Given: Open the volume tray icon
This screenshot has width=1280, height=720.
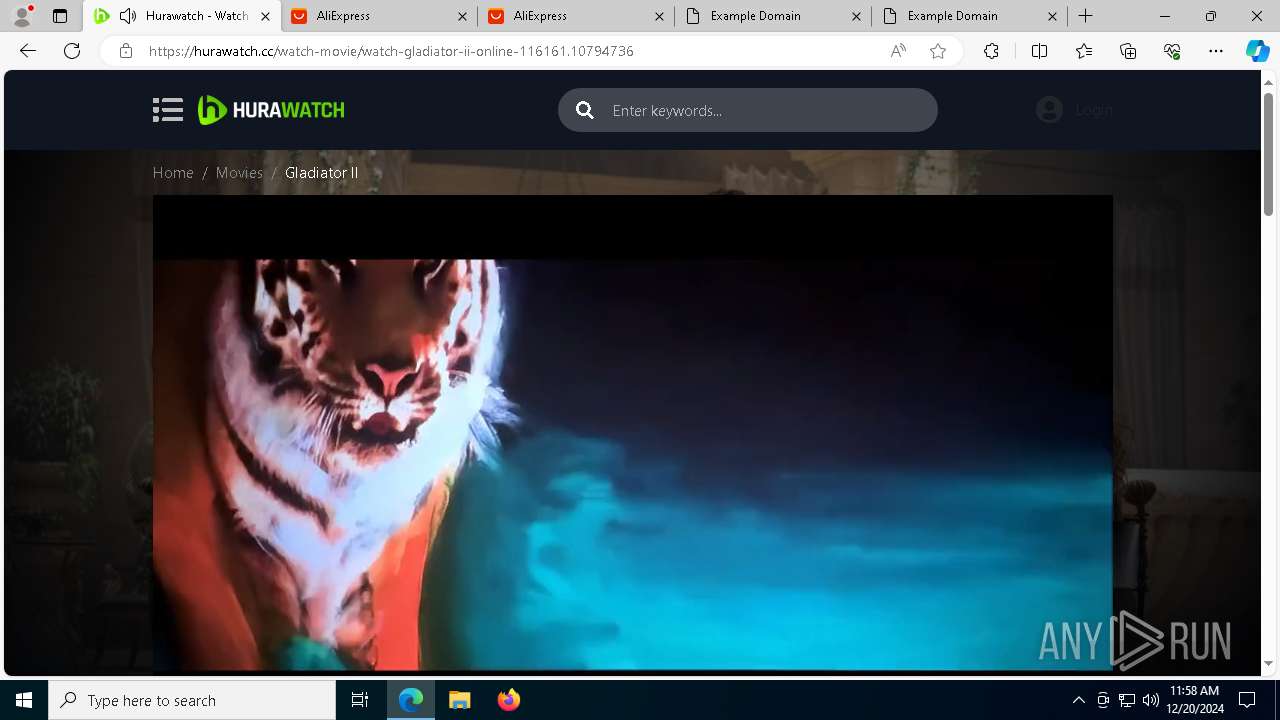Looking at the screenshot, I should click(x=1151, y=700).
